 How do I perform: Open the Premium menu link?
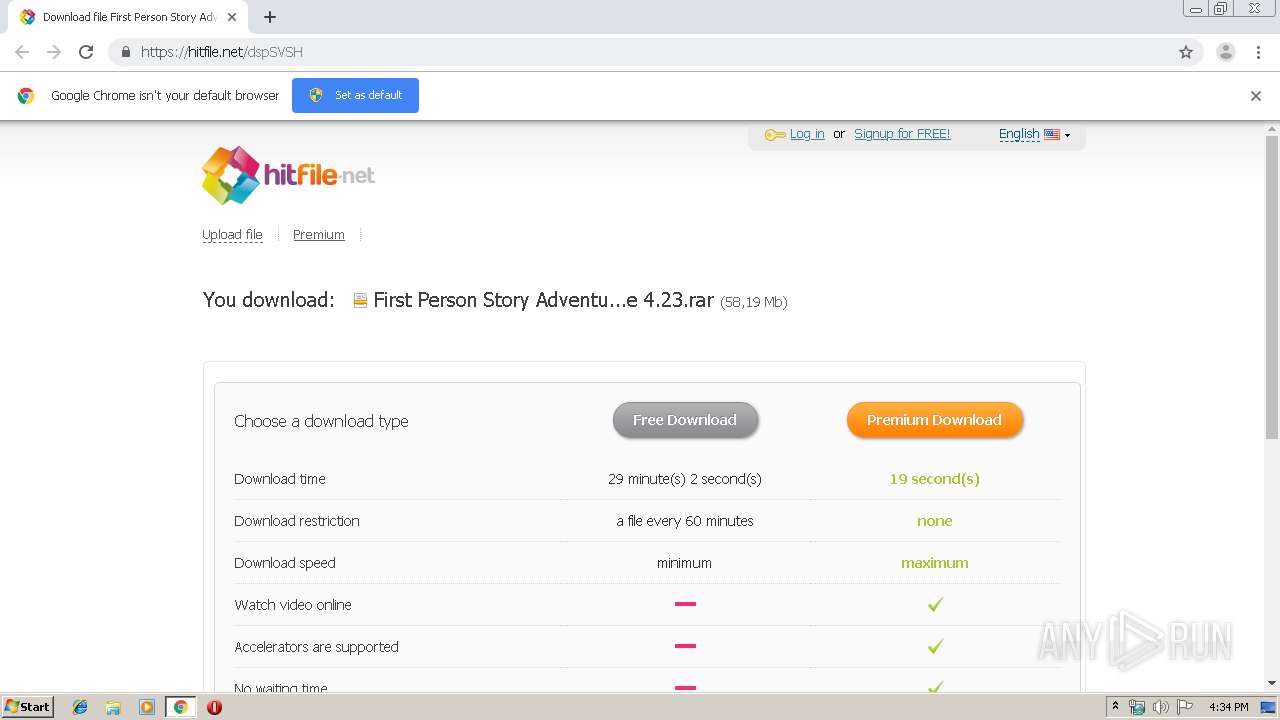(x=319, y=235)
